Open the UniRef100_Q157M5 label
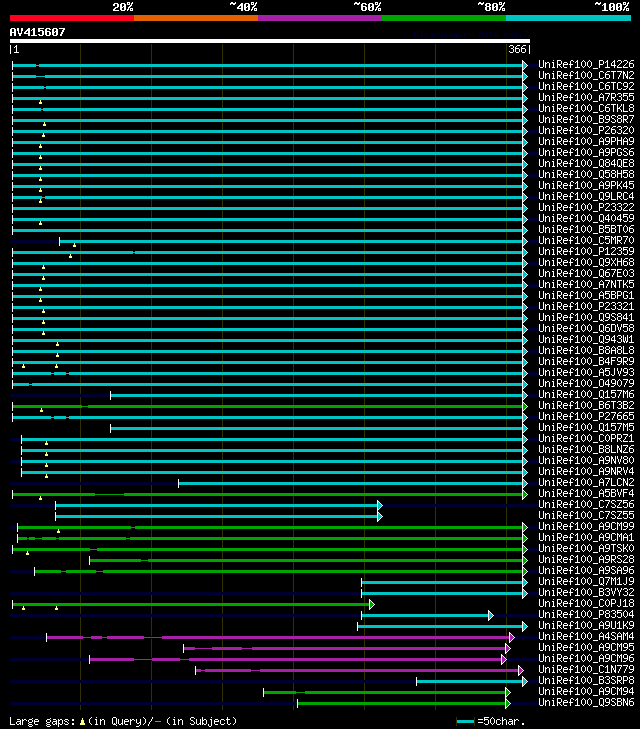Screen dimensions: 640x729 tap(586, 428)
